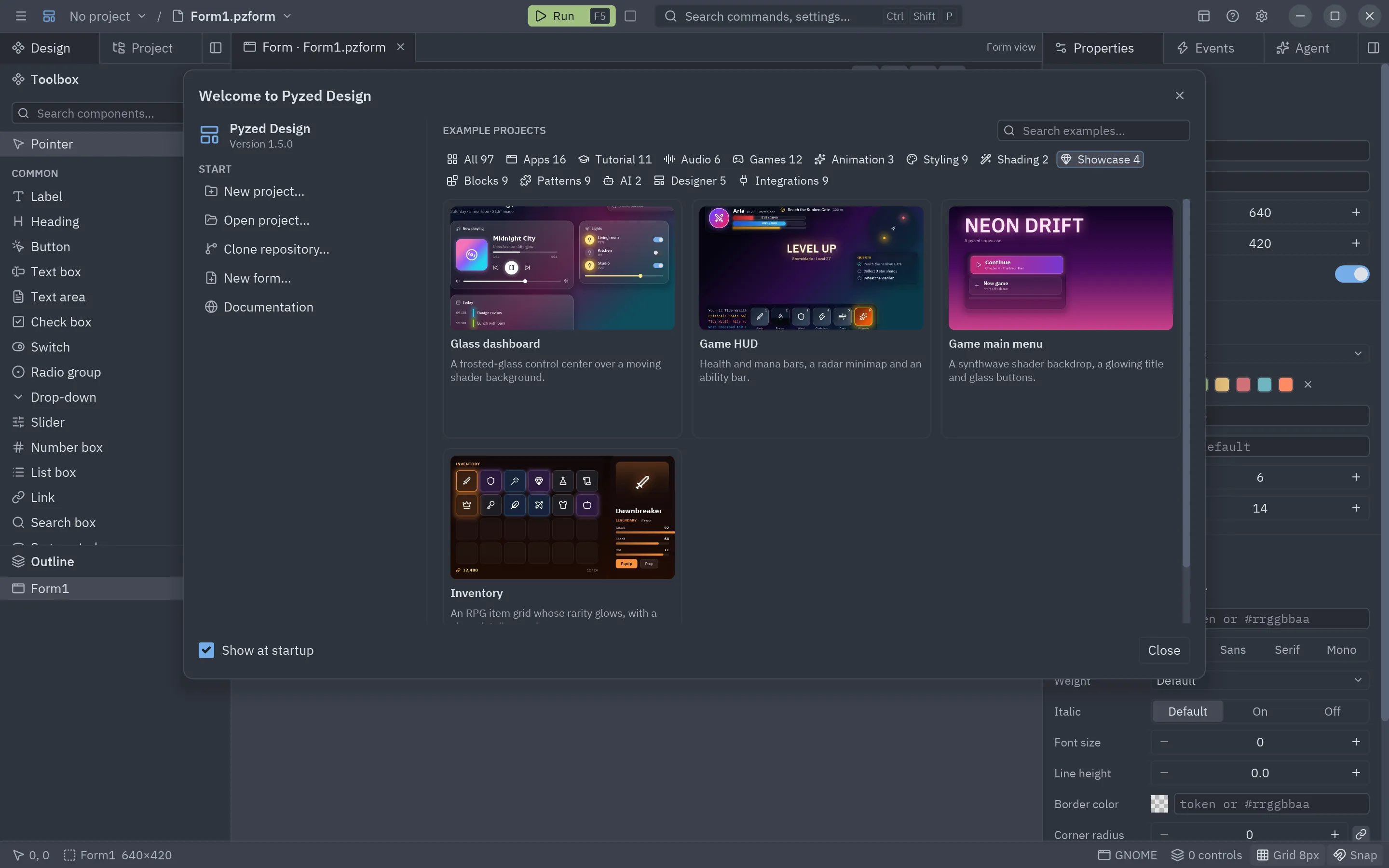Click the Search examples field
The image size is (1389, 868).
coord(1093,131)
